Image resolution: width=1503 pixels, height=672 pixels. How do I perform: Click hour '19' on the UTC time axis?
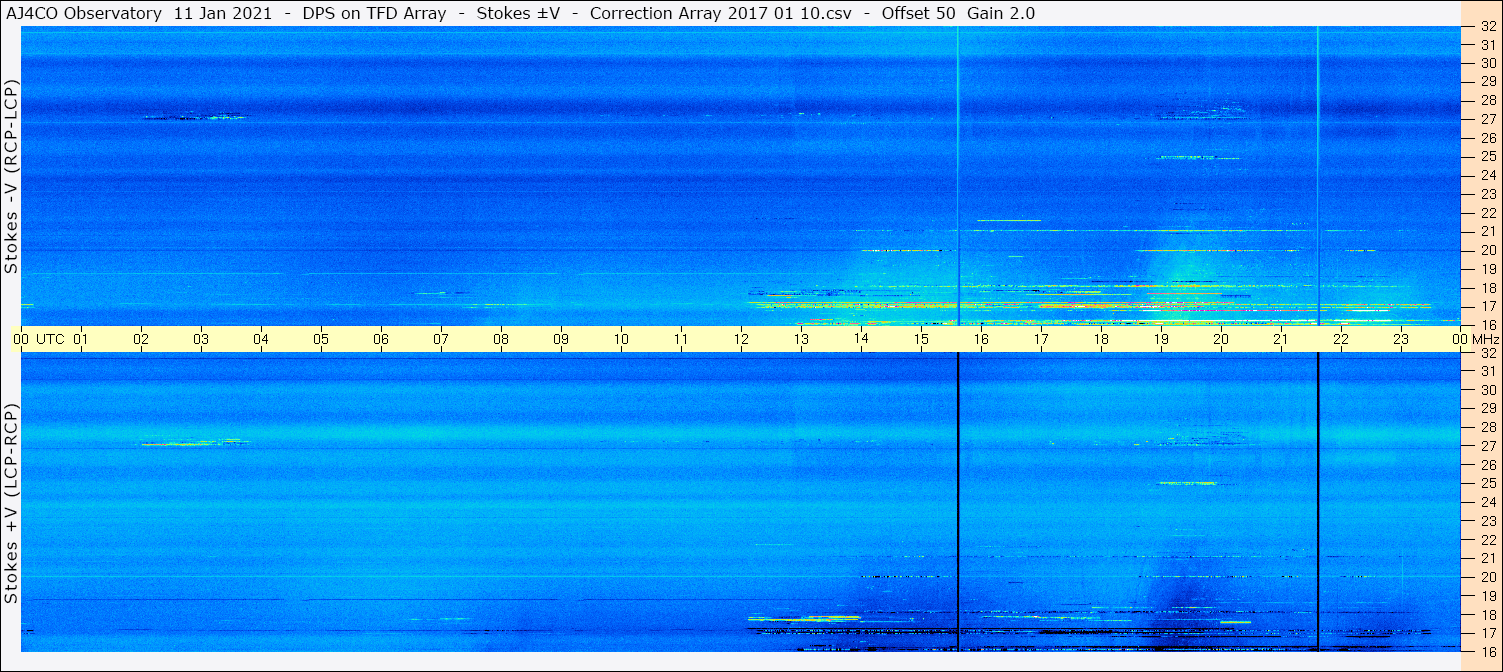pyautogui.click(x=1161, y=339)
